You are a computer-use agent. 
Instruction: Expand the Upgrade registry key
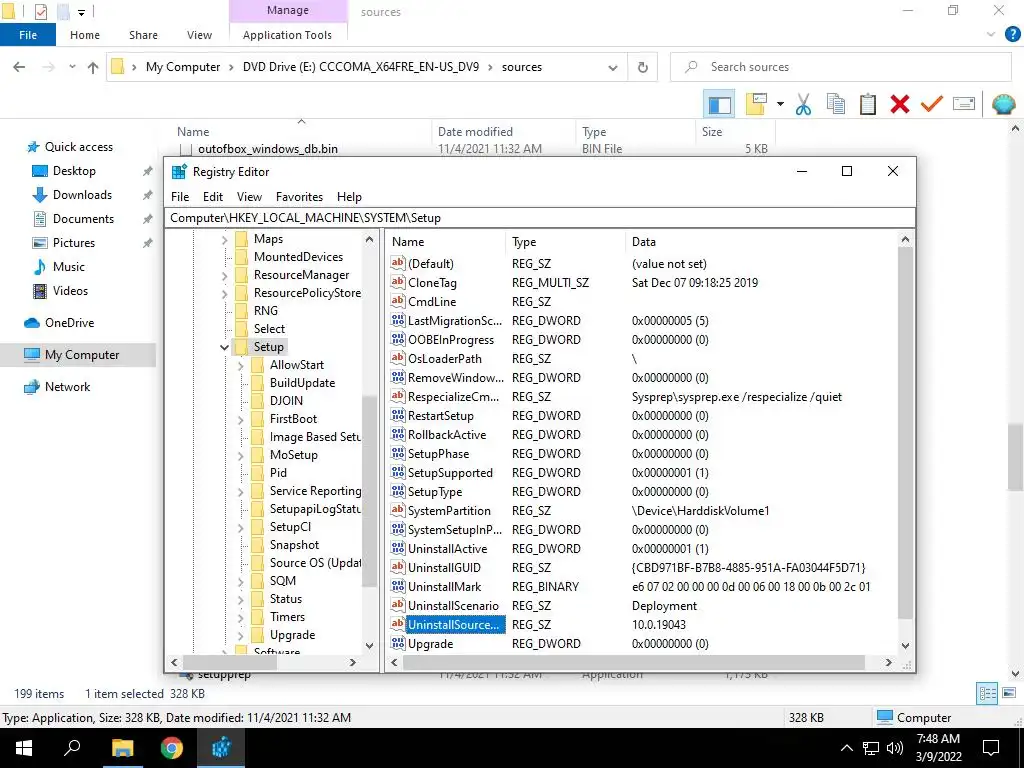click(x=240, y=635)
